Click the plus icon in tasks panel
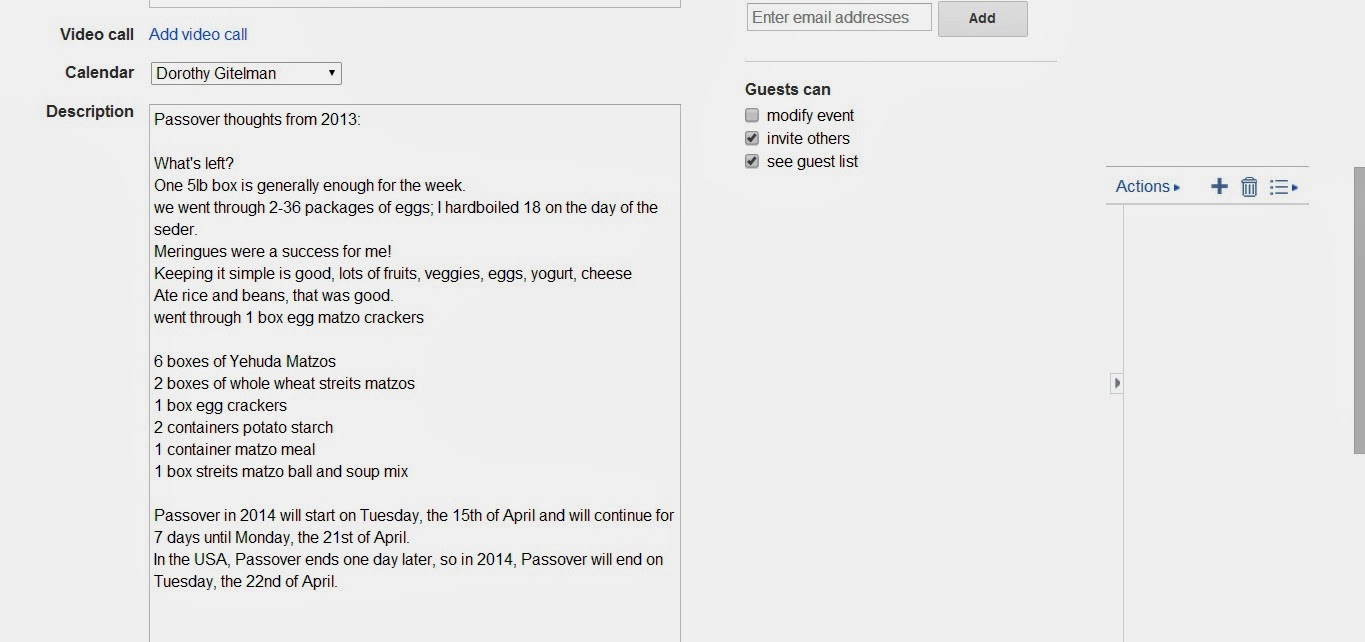 [1219, 186]
